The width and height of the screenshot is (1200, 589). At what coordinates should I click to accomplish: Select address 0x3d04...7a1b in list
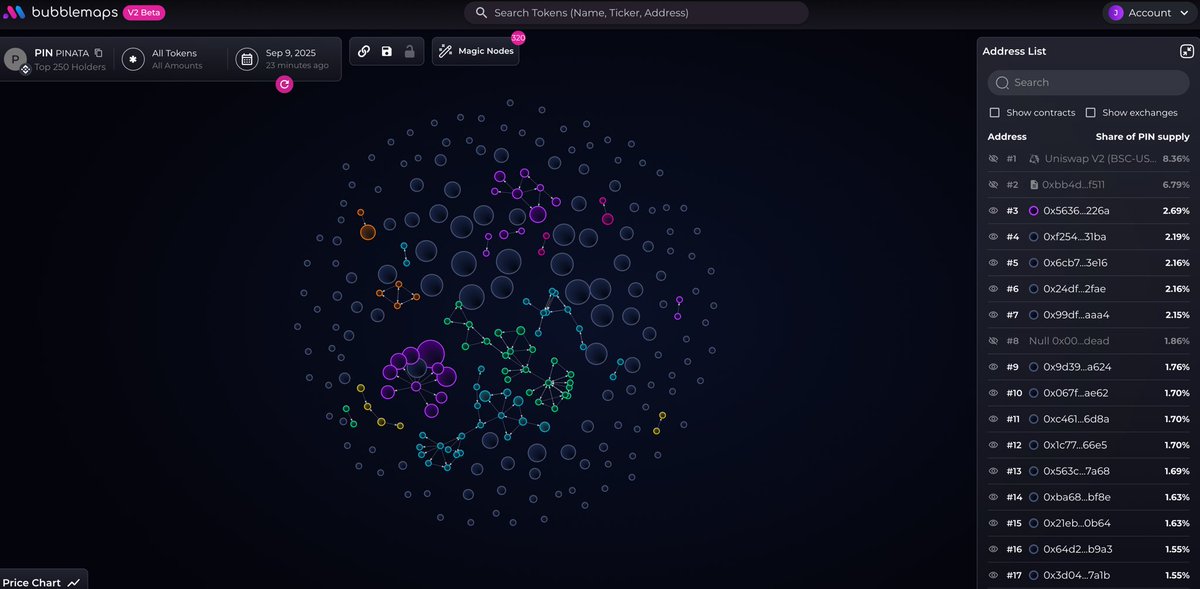tap(1076, 575)
